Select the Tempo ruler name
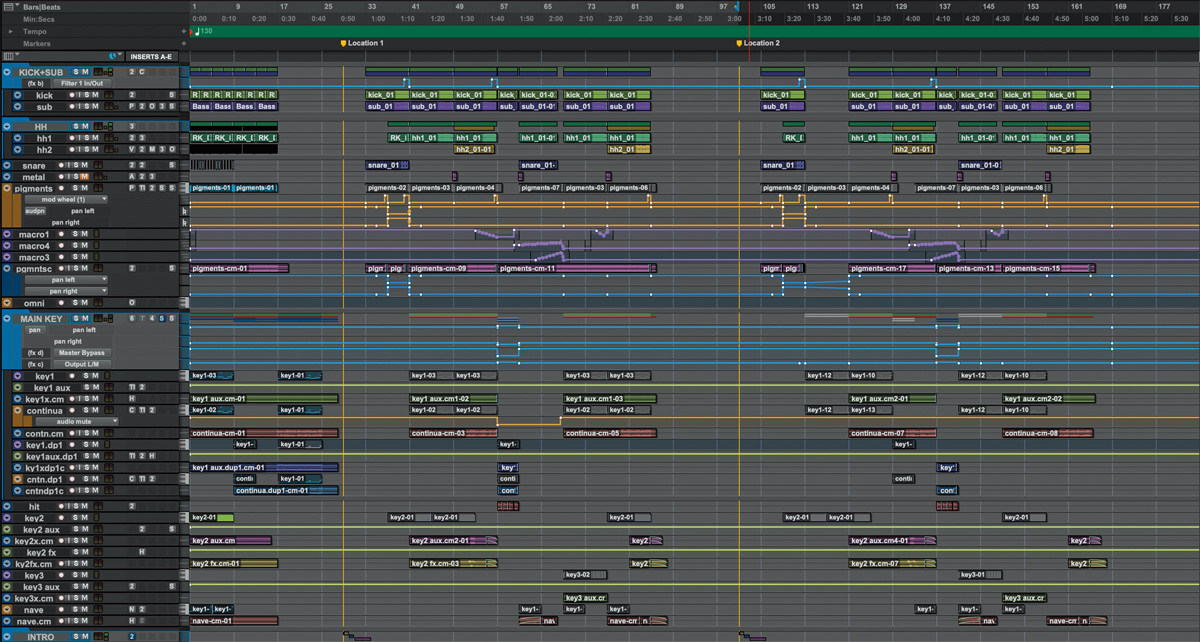 coord(35,31)
